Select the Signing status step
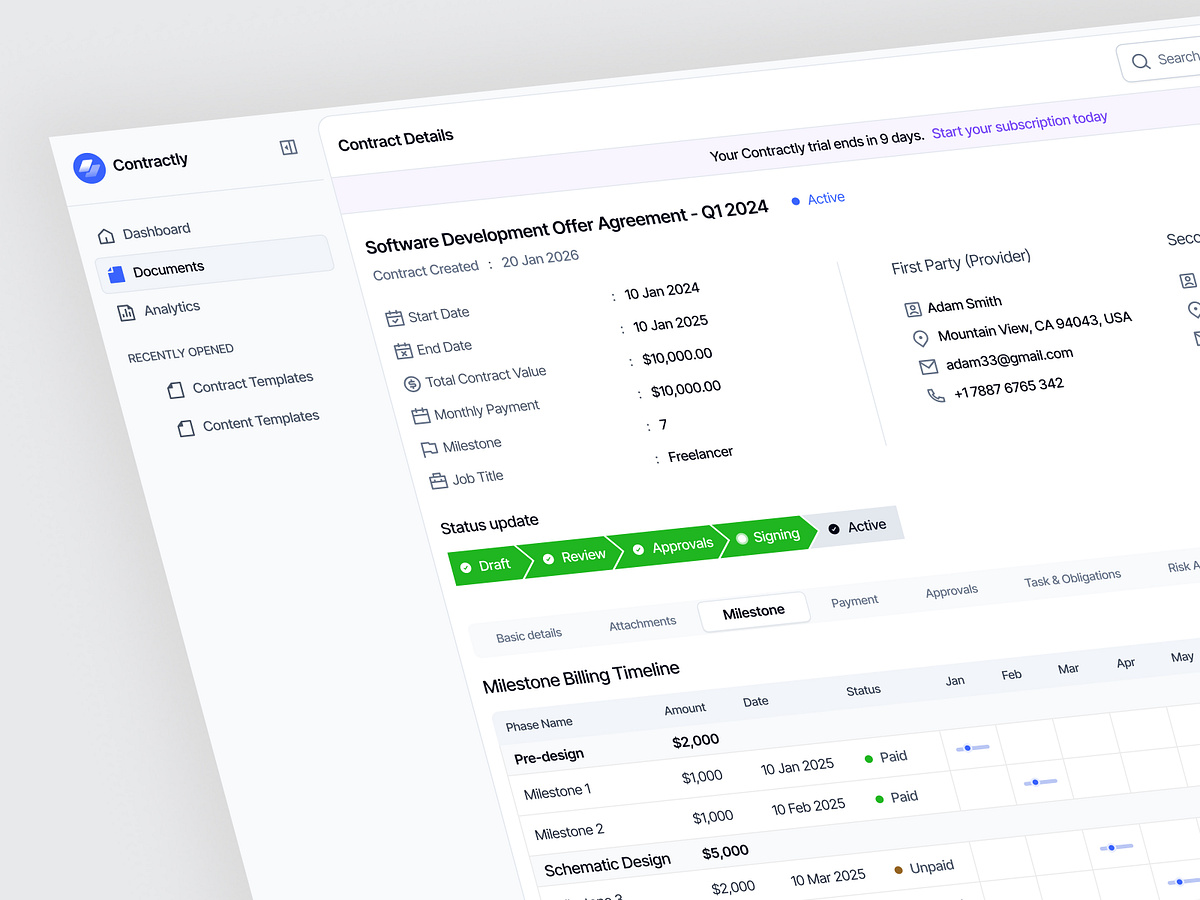The width and height of the screenshot is (1200, 900). tap(768, 536)
